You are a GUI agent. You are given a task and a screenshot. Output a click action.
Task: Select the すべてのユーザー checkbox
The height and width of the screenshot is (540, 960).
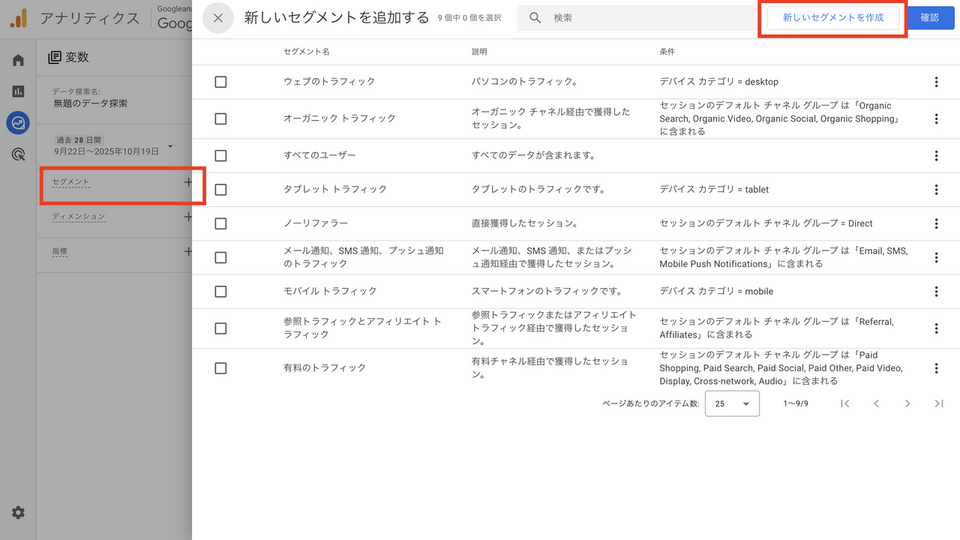221,156
